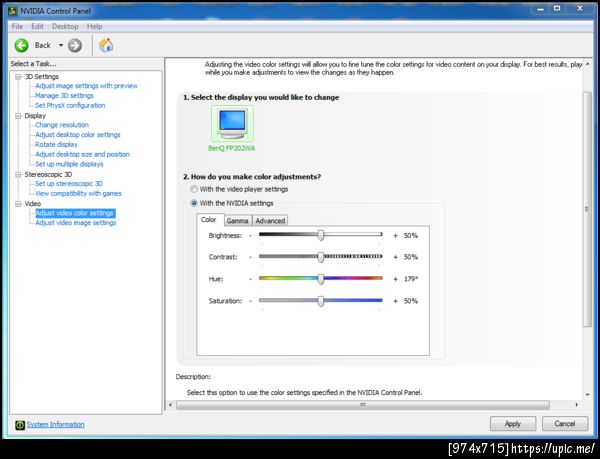
Task: Click the Hue slider thumb
Action: pyautogui.click(x=321, y=279)
